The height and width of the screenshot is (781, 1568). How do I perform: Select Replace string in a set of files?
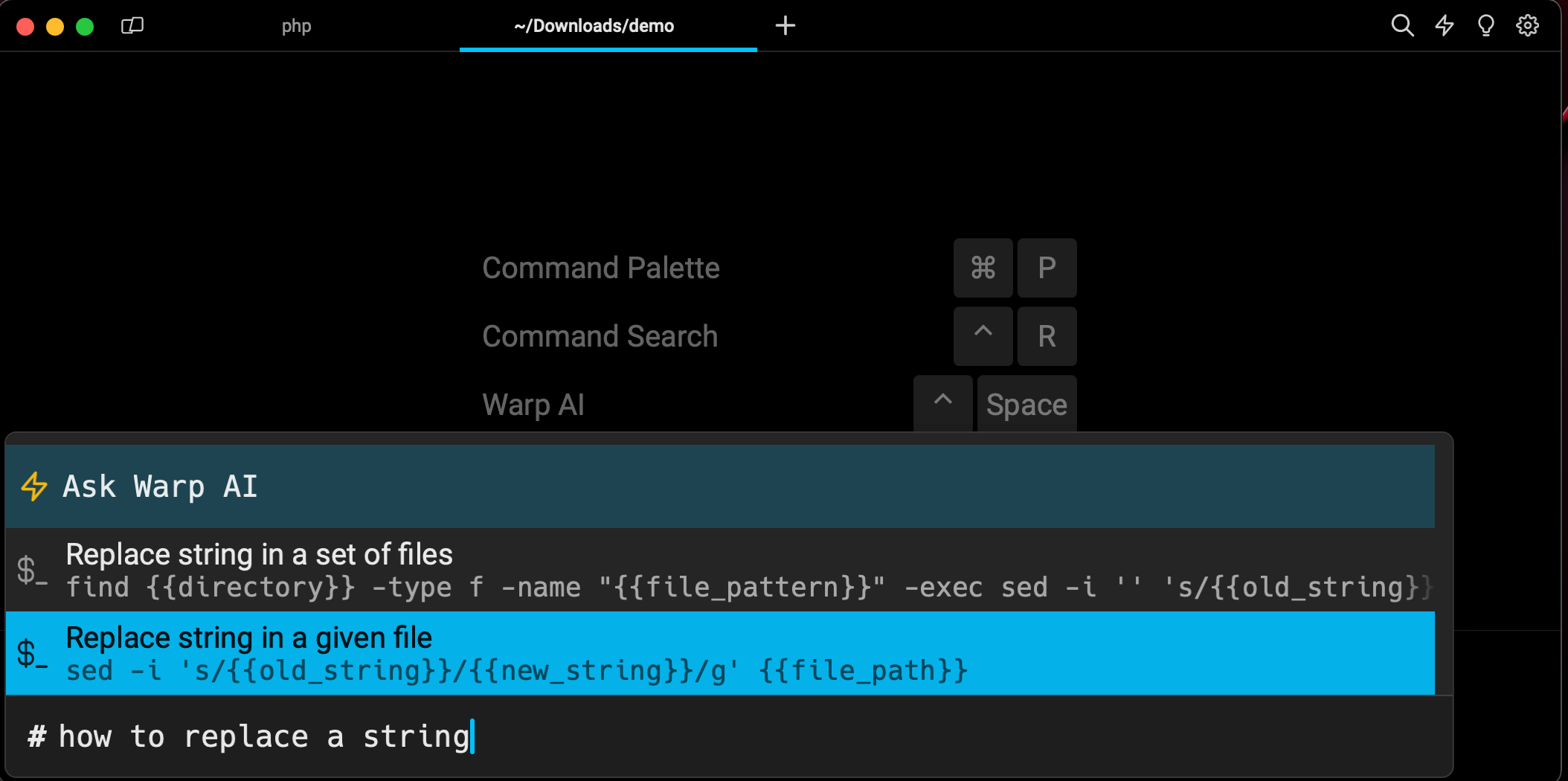[x=259, y=555]
